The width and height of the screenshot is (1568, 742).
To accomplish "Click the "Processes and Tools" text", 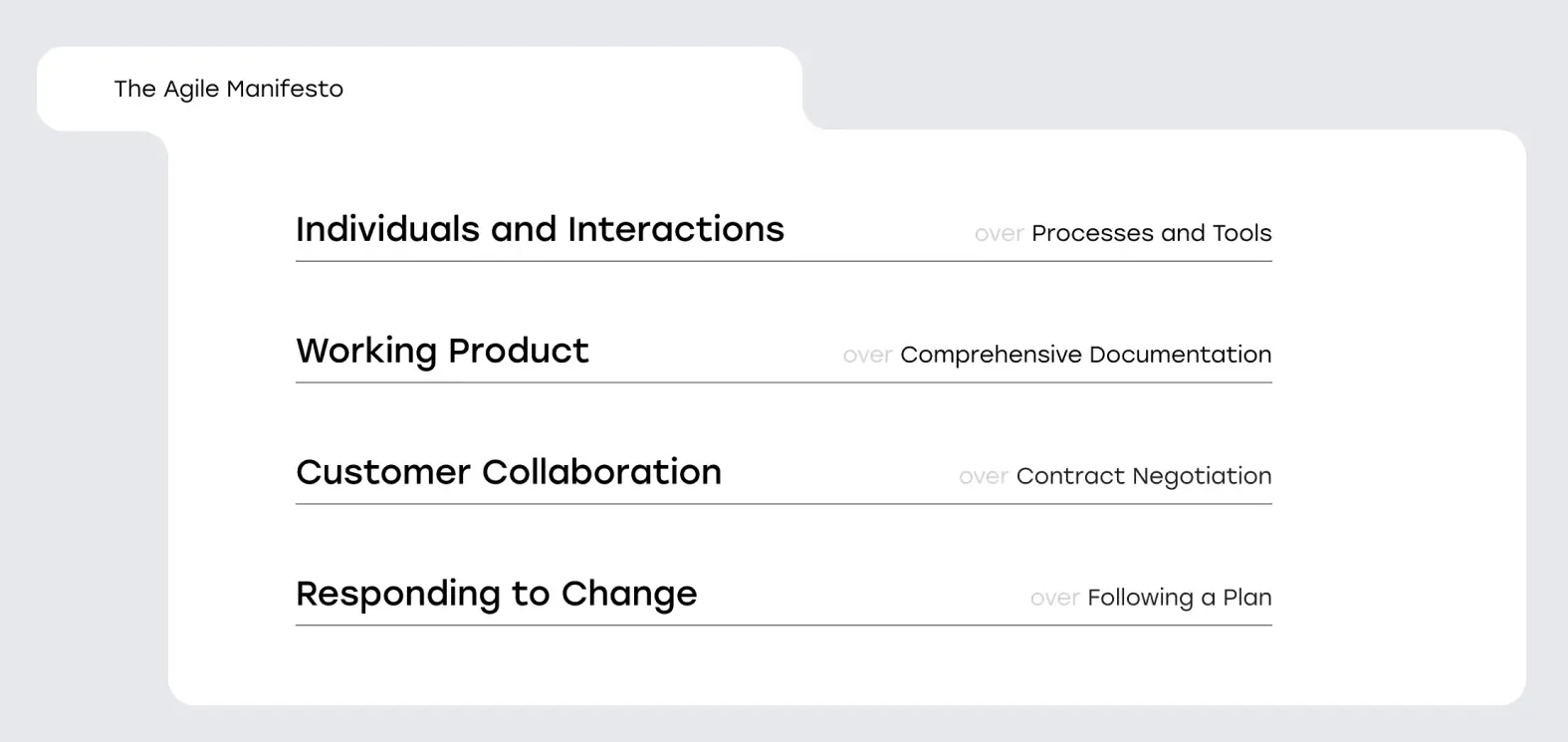I will point(1151,233).
